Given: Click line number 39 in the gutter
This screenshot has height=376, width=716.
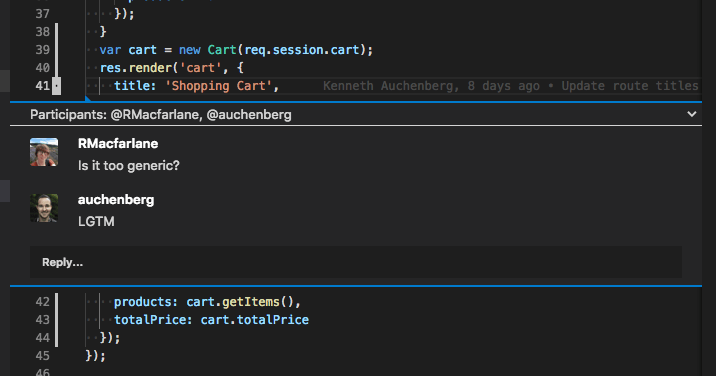Looking at the screenshot, I should coord(42,50).
